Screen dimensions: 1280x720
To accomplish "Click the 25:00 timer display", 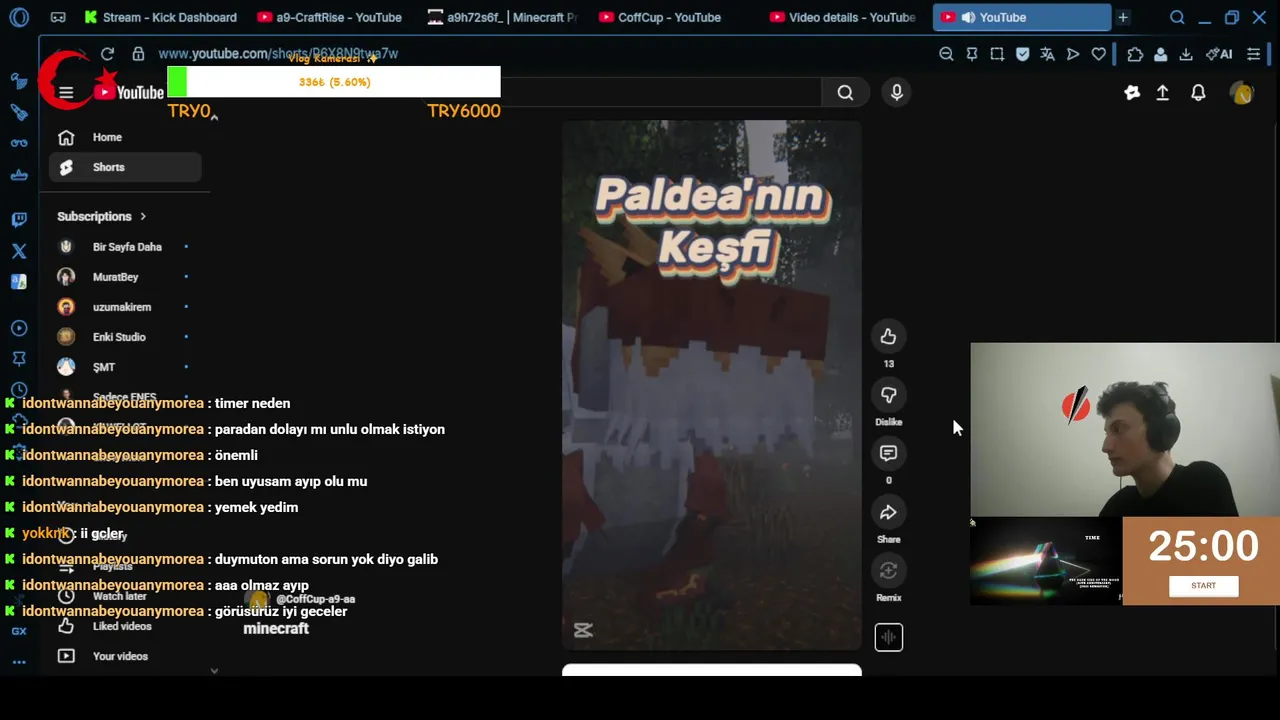I will pyautogui.click(x=1203, y=546).
